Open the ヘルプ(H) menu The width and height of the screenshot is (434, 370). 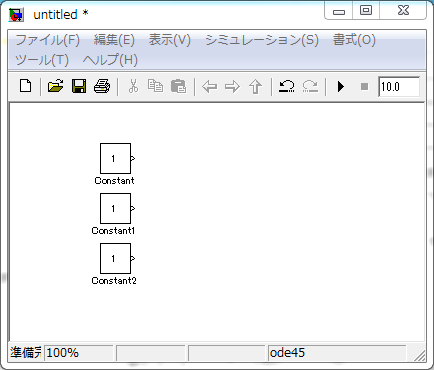(110, 60)
